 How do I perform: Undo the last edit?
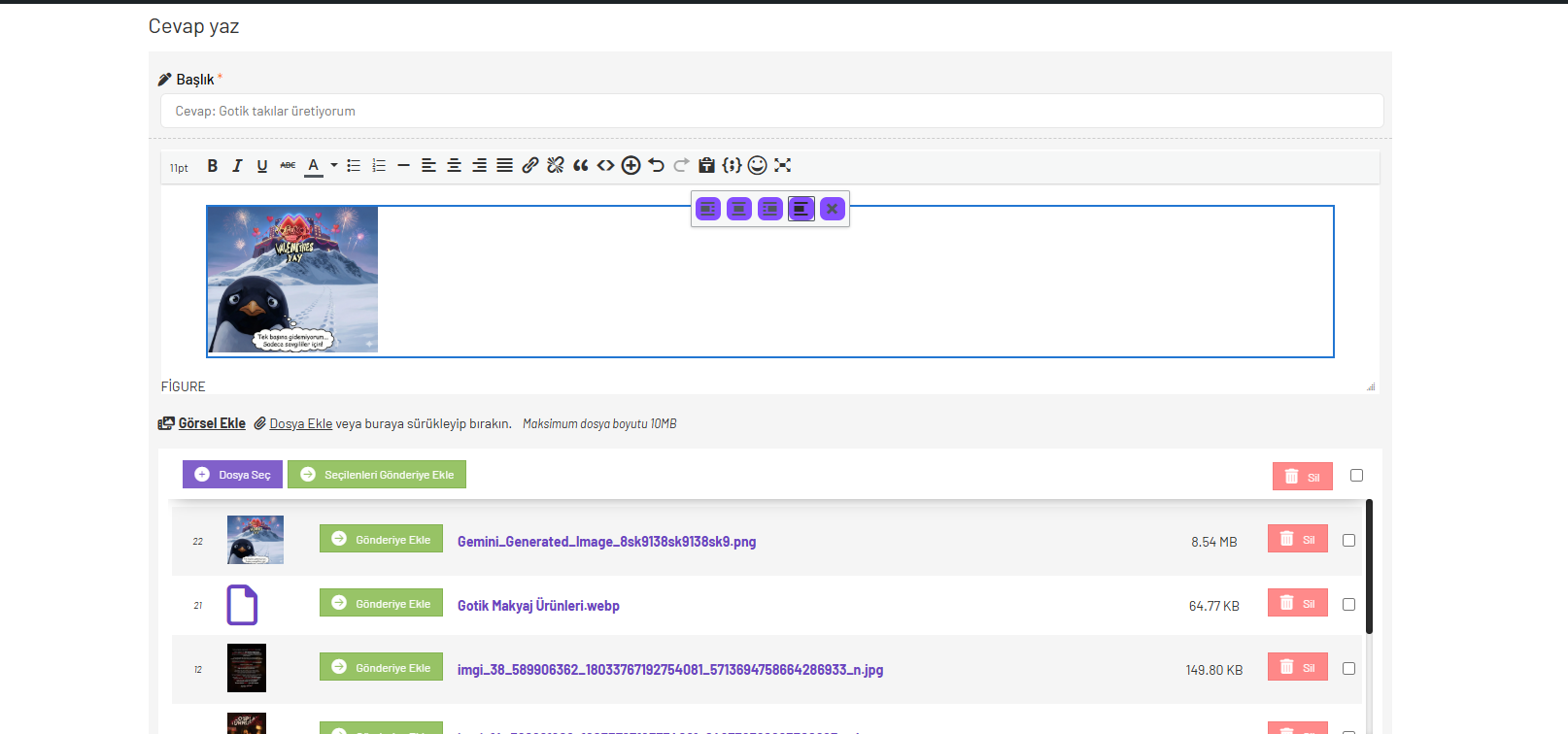pos(657,166)
